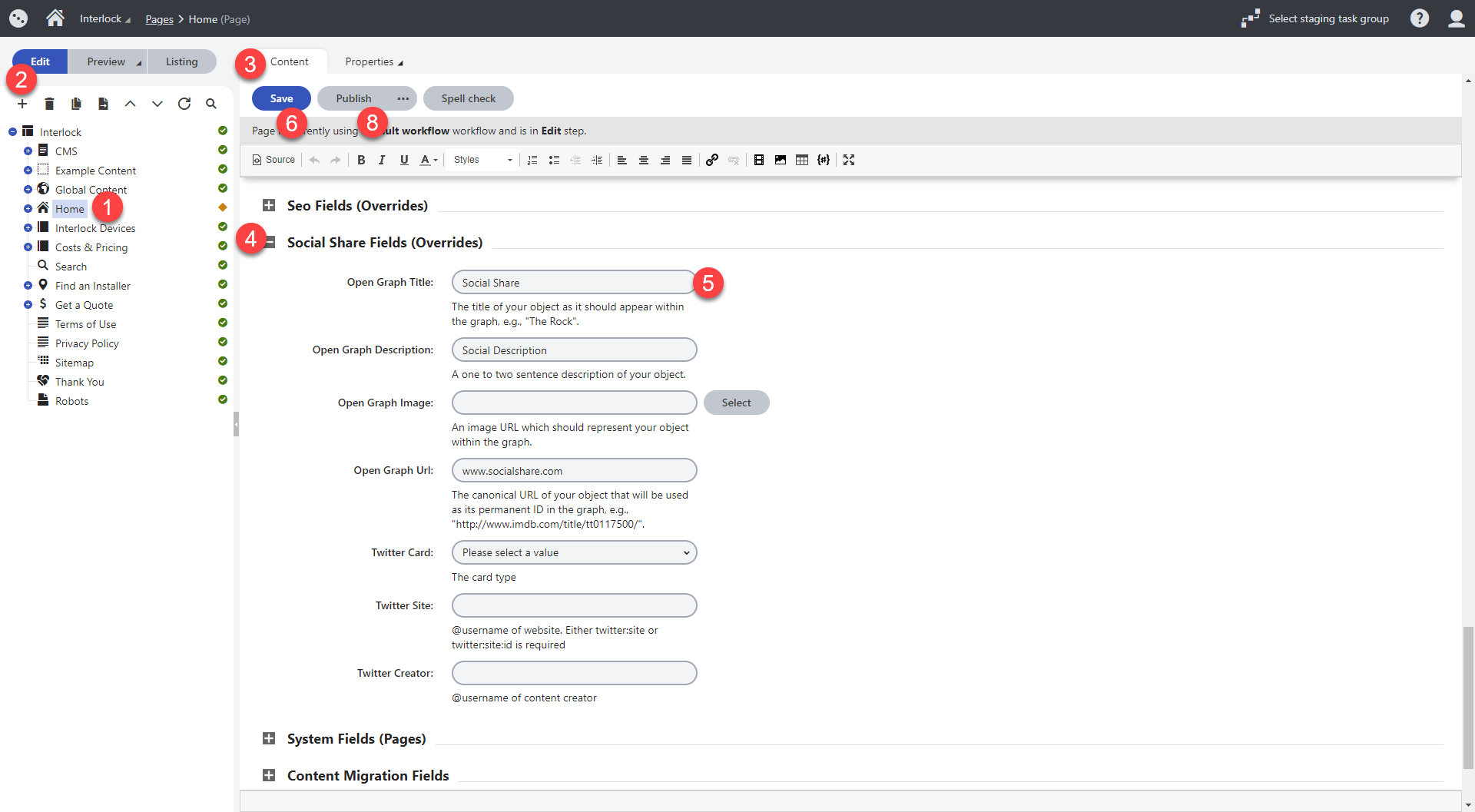This screenshot has height=812, width=1475.
Task: Toggle italic text formatting
Action: [382, 160]
